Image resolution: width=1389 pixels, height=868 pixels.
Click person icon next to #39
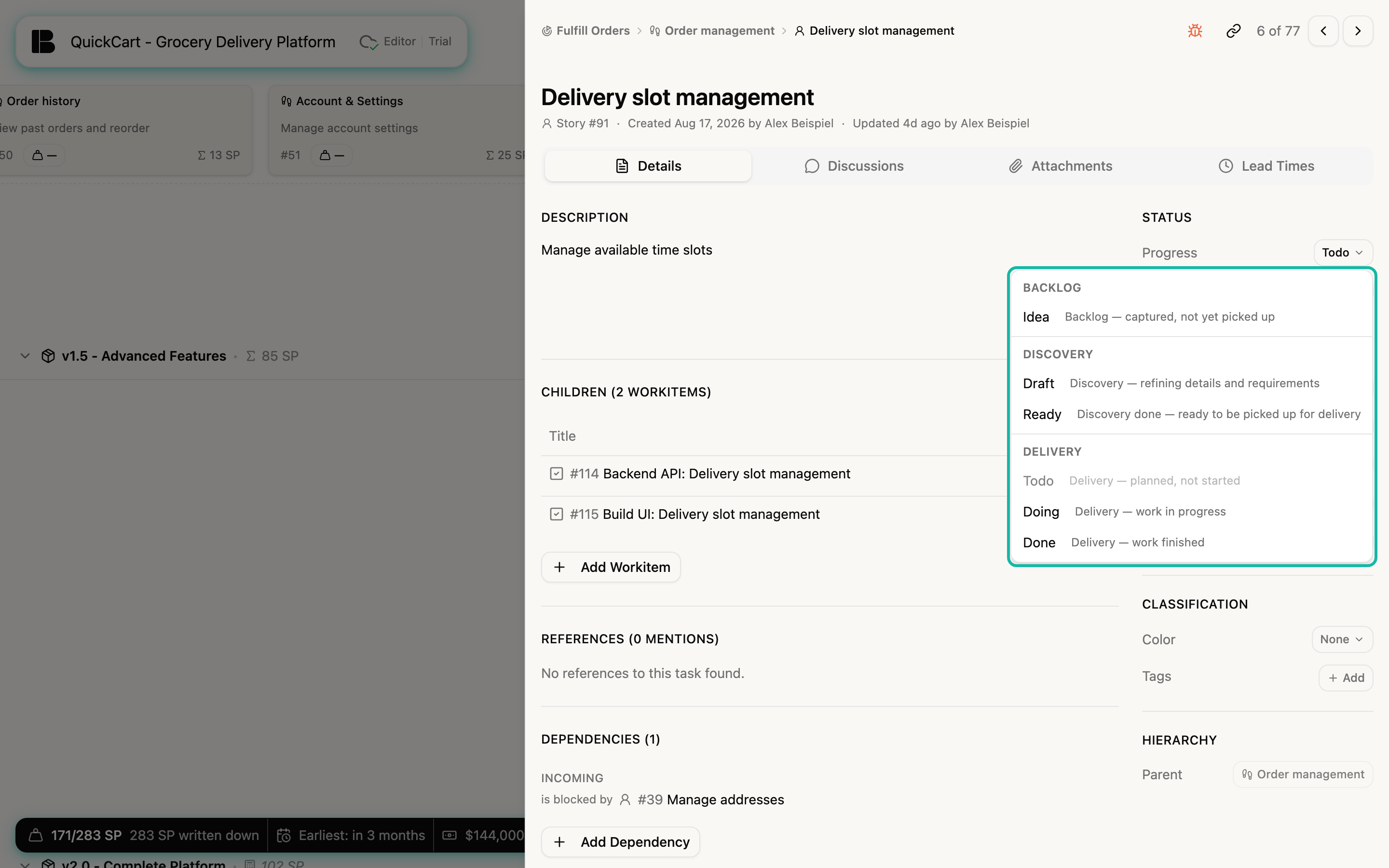click(625, 800)
